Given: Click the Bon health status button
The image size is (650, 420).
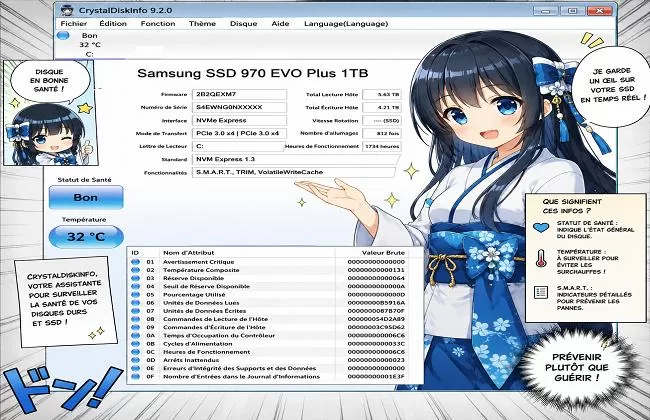Looking at the screenshot, I should (x=86, y=197).
